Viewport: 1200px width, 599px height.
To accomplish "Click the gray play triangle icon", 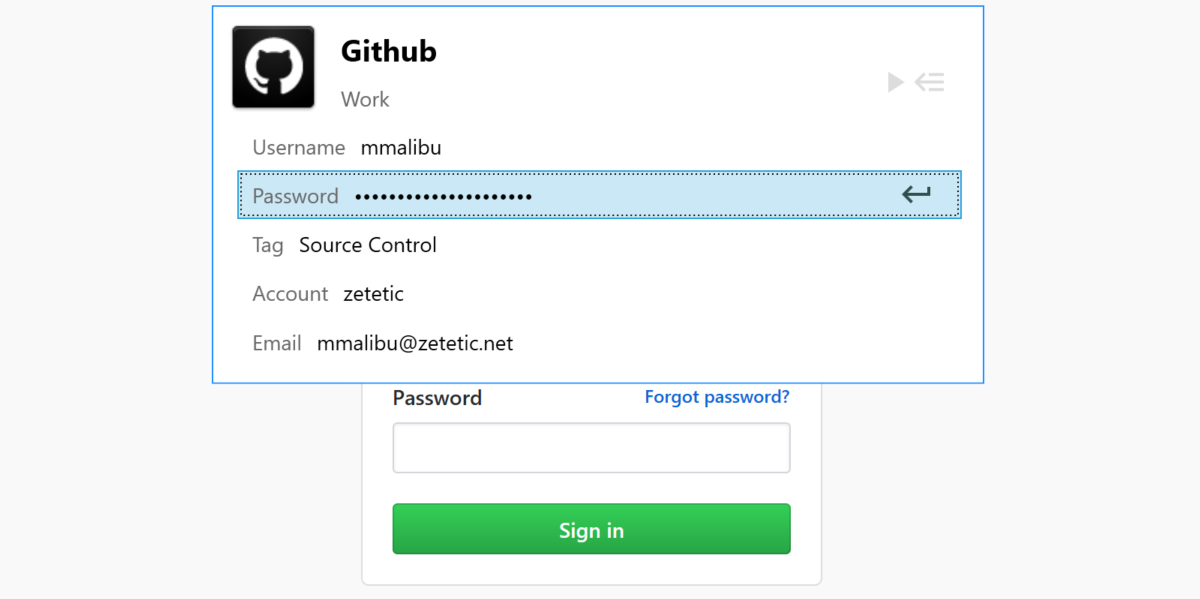I will 896,82.
